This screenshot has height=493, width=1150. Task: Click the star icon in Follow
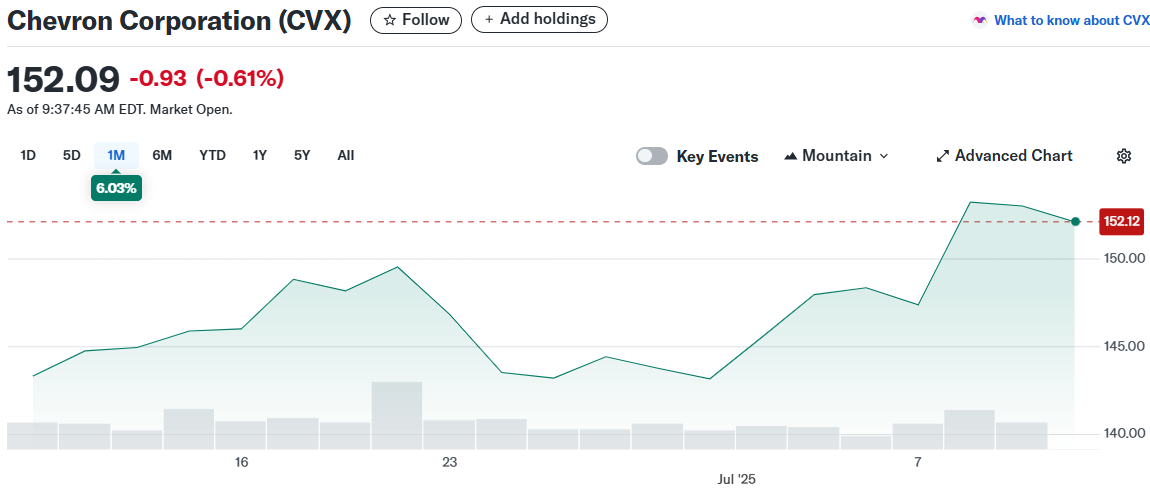click(390, 20)
